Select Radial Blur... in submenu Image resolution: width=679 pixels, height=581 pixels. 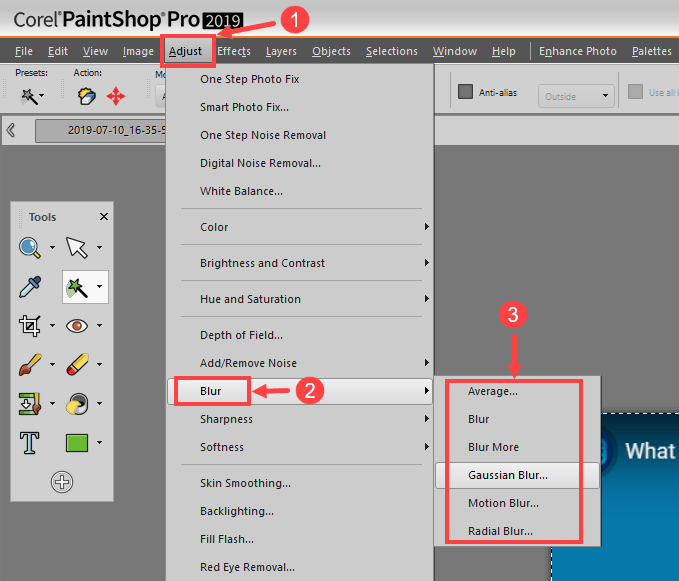click(517, 531)
